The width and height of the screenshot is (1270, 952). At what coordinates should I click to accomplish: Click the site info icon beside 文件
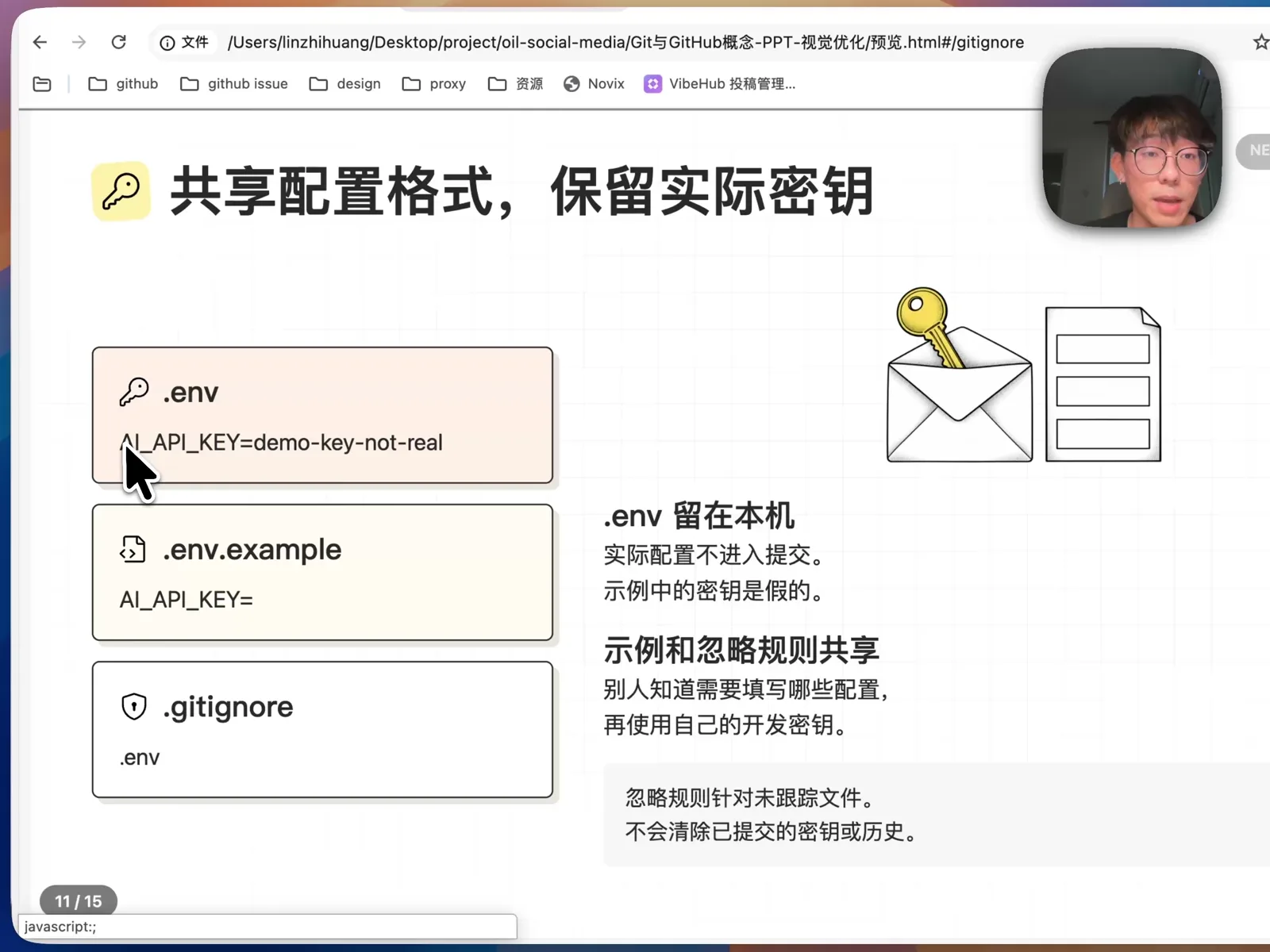click(167, 43)
